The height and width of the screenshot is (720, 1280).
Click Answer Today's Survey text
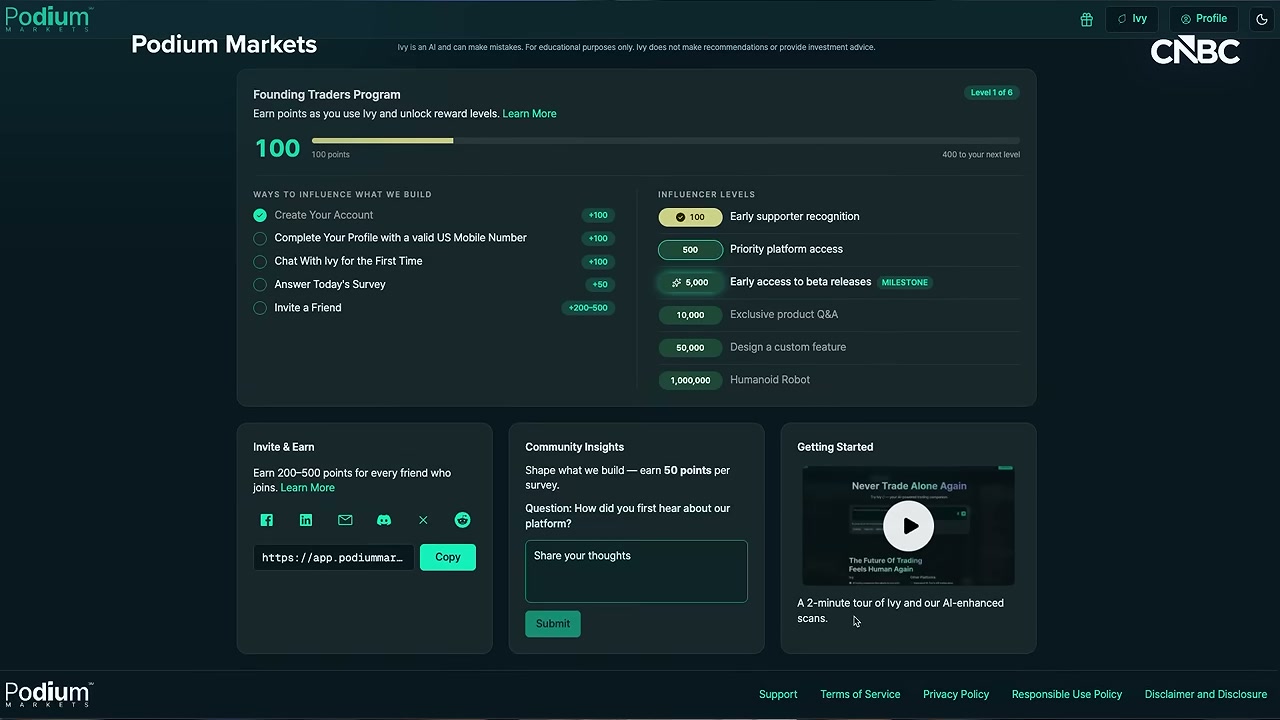(x=330, y=284)
